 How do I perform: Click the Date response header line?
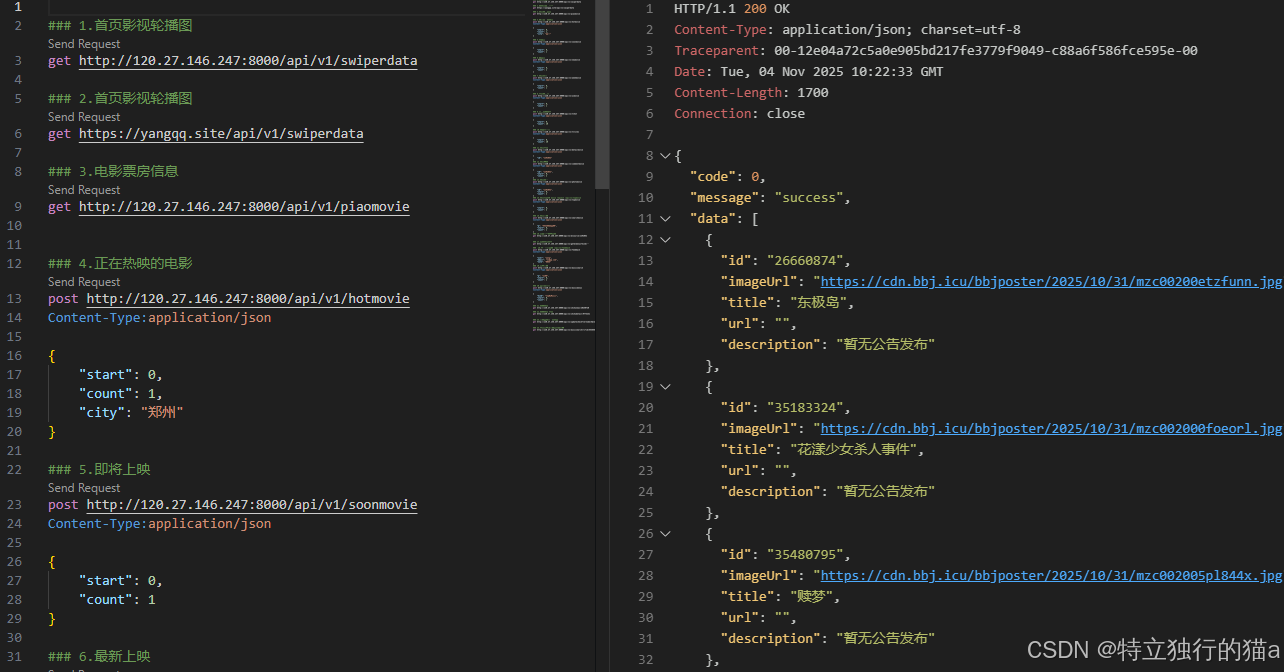coord(809,72)
